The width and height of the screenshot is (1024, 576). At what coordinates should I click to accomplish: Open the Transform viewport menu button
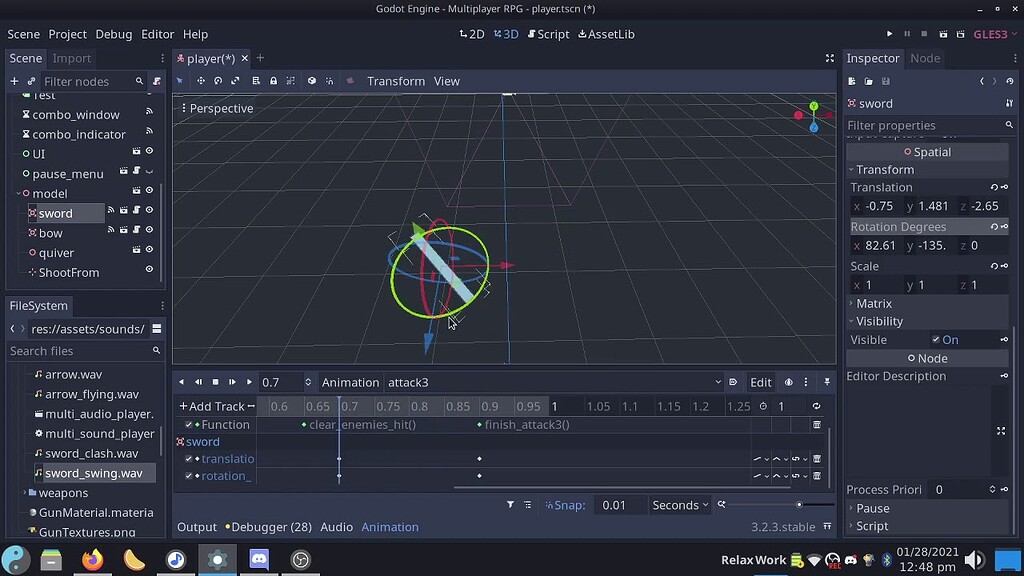point(396,81)
